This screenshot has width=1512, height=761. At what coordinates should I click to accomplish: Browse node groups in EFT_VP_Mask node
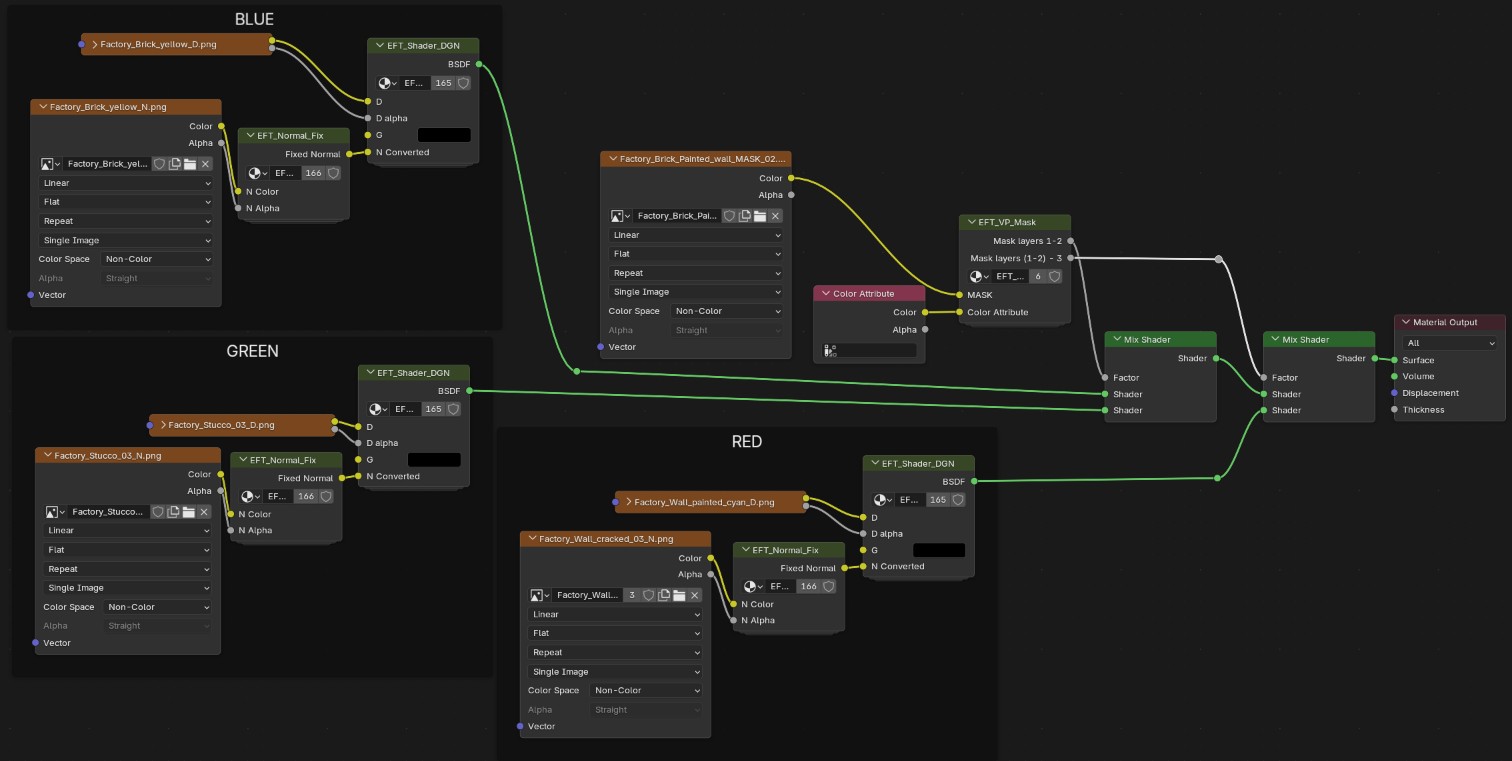pos(980,276)
